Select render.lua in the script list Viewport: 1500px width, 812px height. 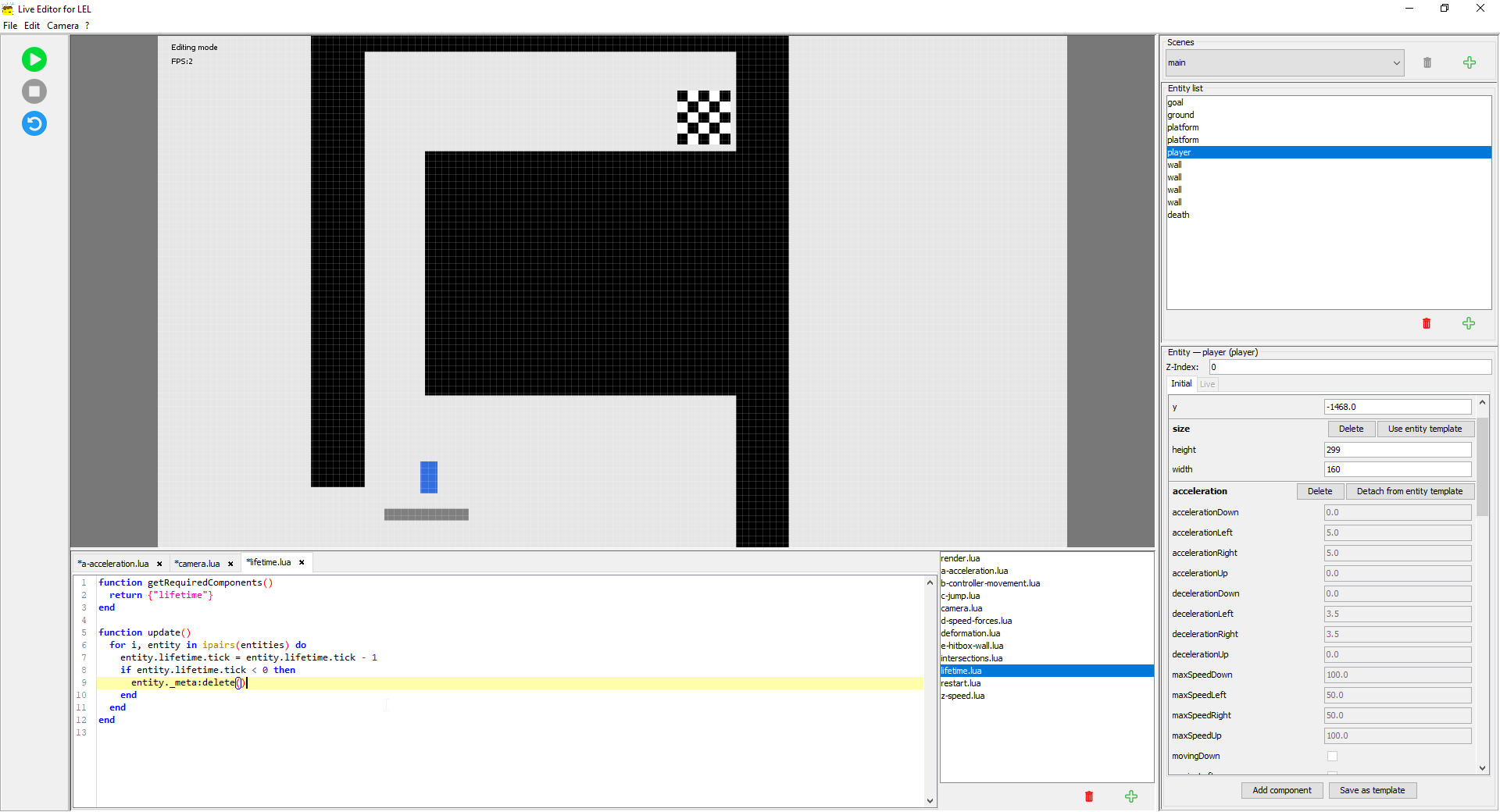tap(962, 558)
